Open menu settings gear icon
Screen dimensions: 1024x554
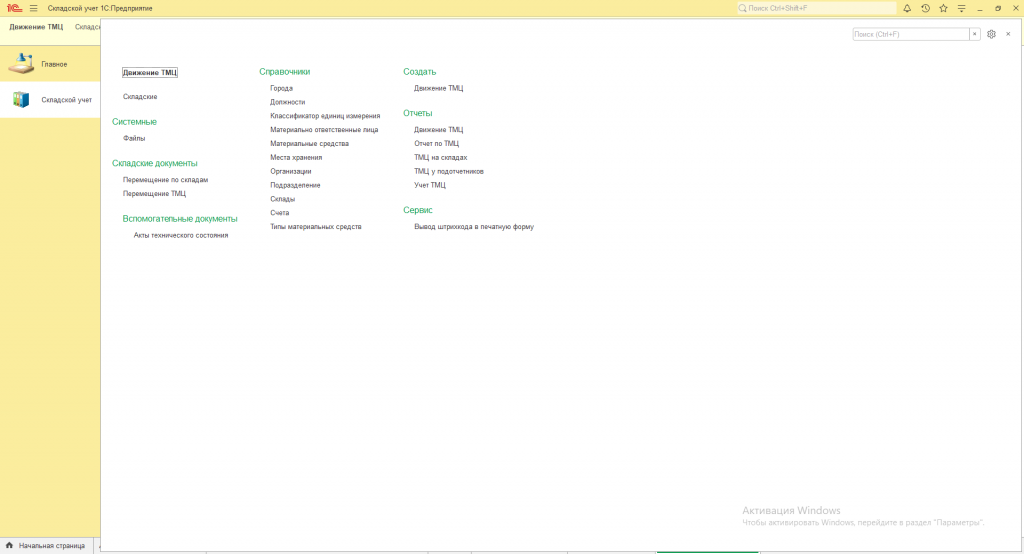click(x=991, y=34)
